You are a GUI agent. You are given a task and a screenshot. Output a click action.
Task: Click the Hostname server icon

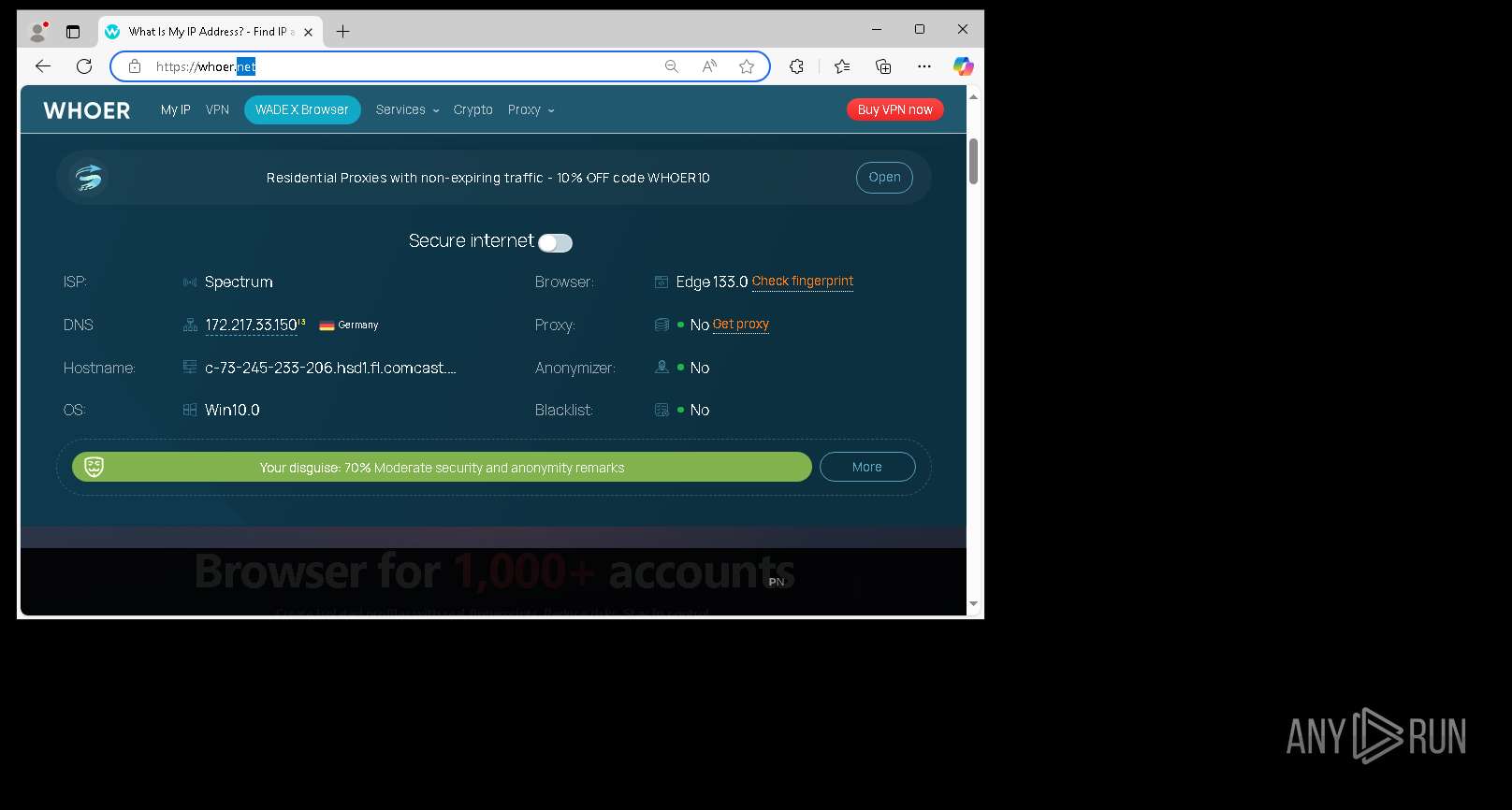tap(190, 368)
